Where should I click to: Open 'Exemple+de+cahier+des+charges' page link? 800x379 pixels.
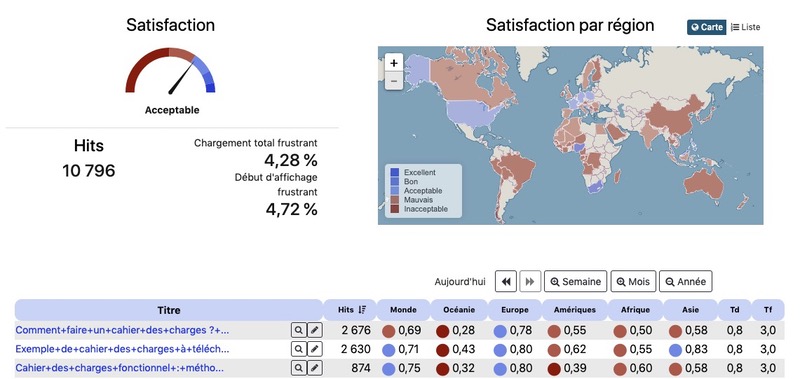[122, 349]
